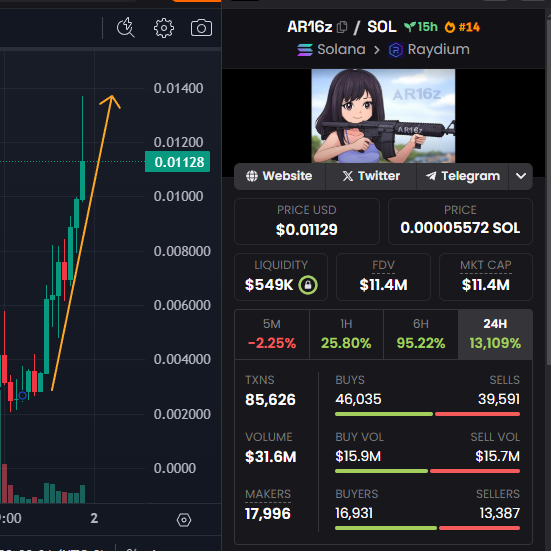This screenshot has height=551, width=551.
Task: Click the Solana chain logo
Action: coord(305,50)
